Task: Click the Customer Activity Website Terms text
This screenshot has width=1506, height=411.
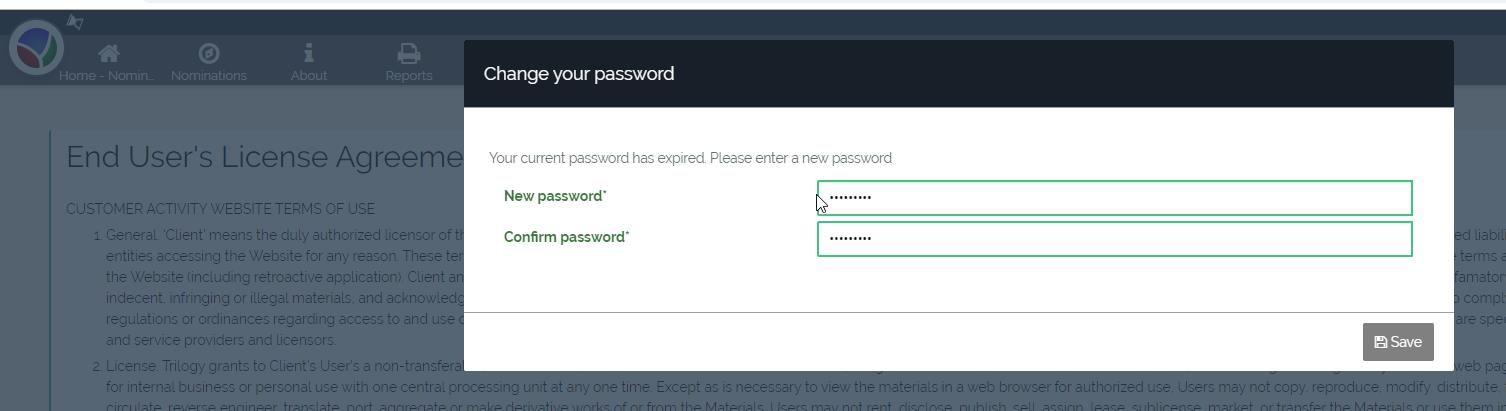Action: [x=220, y=209]
